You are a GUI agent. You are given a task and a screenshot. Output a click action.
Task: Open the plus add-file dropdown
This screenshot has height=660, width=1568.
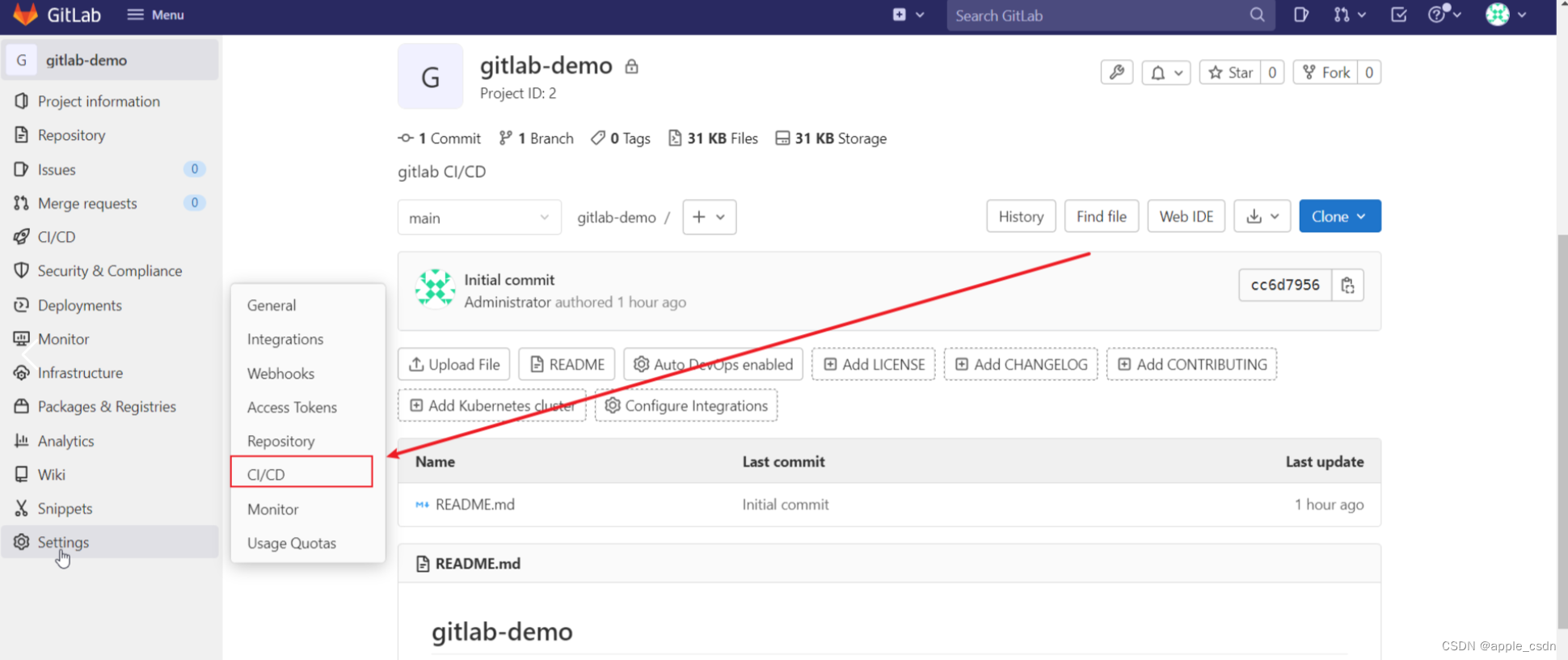click(709, 217)
